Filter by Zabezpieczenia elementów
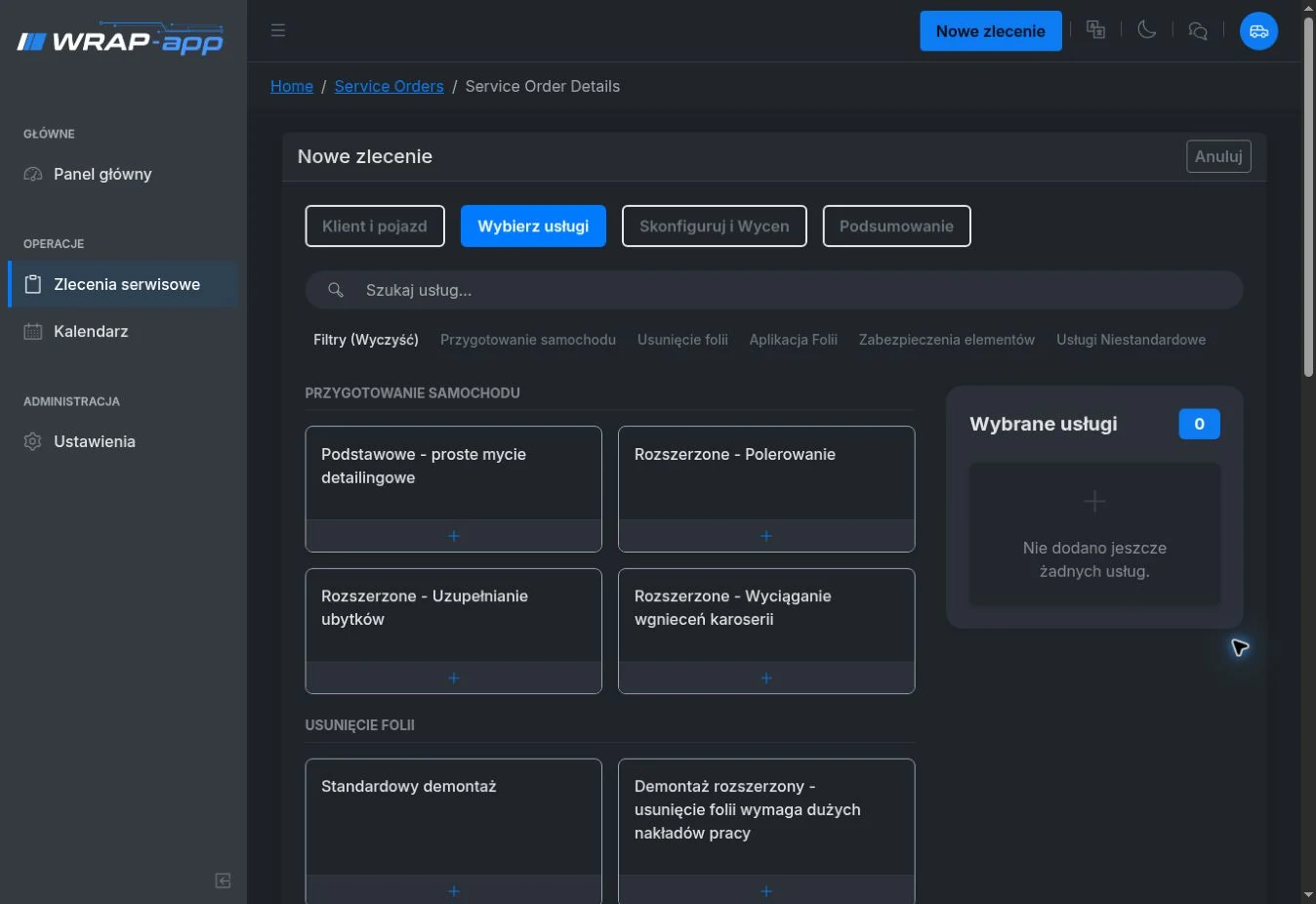The width and height of the screenshot is (1316, 904). click(x=947, y=340)
